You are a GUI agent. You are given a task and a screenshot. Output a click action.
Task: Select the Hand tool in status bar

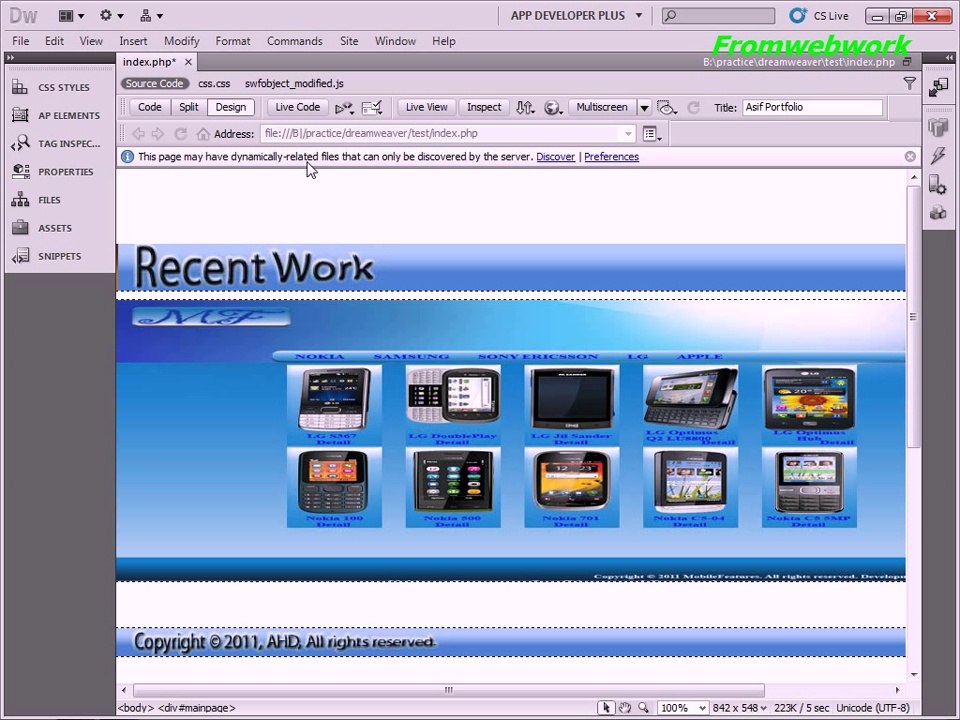click(x=624, y=708)
